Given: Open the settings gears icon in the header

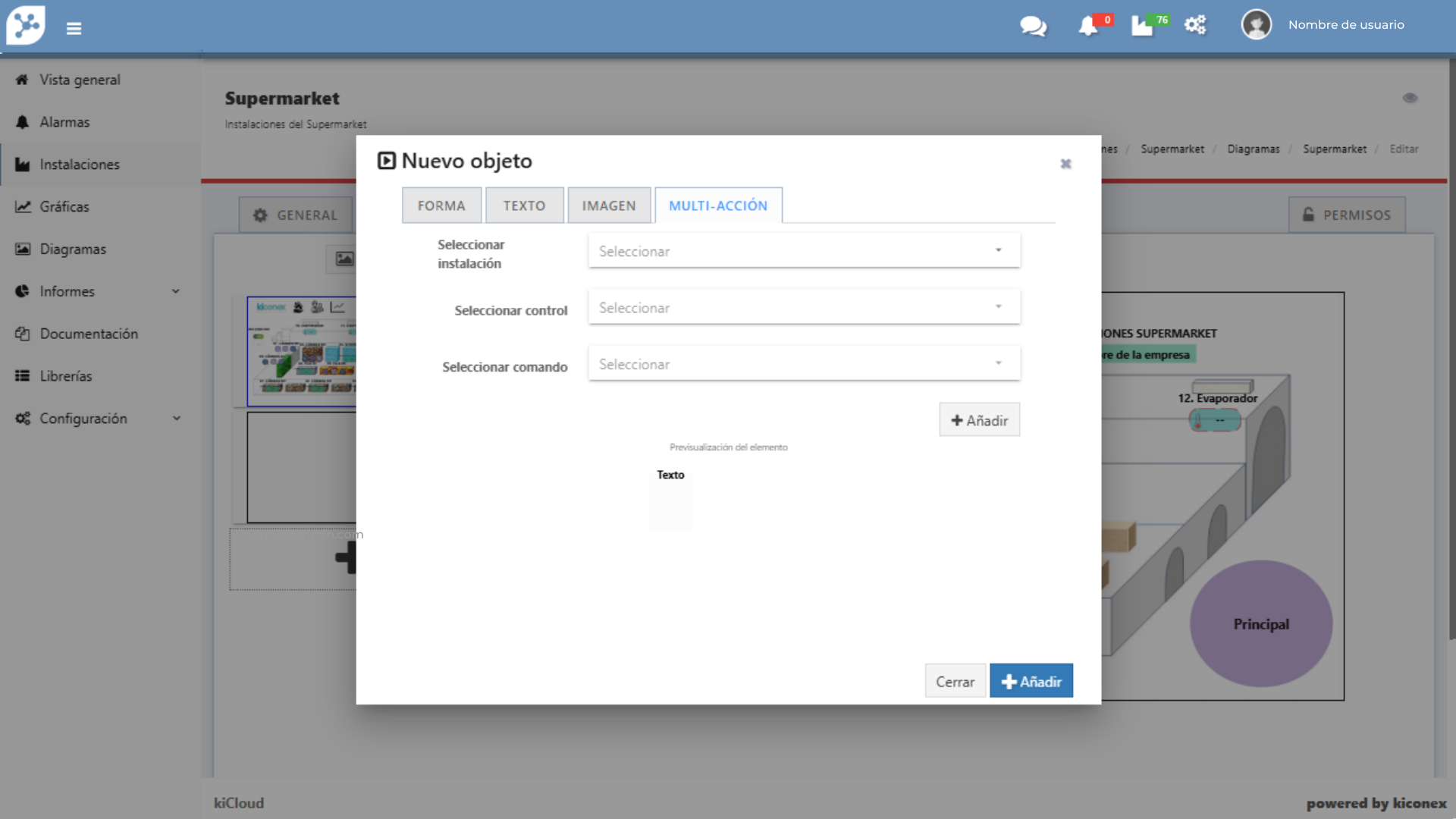Looking at the screenshot, I should [x=1195, y=25].
